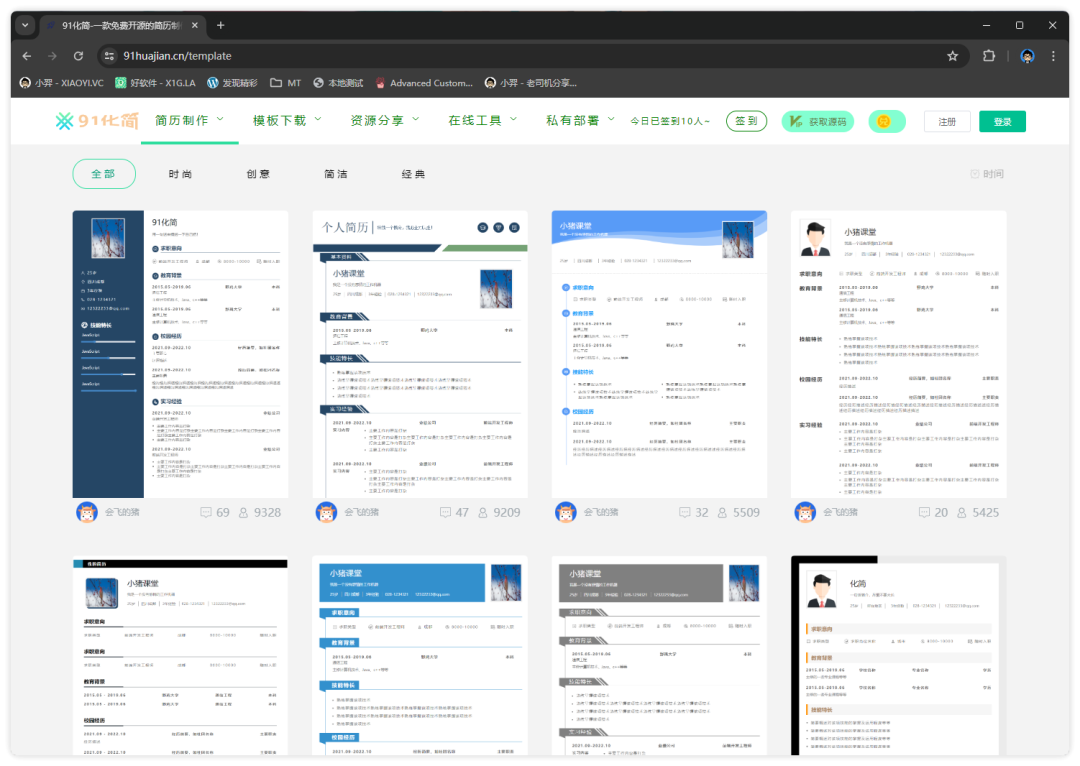Open Chrome three-dot menu
The image size is (1080, 766).
(x=1053, y=56)
